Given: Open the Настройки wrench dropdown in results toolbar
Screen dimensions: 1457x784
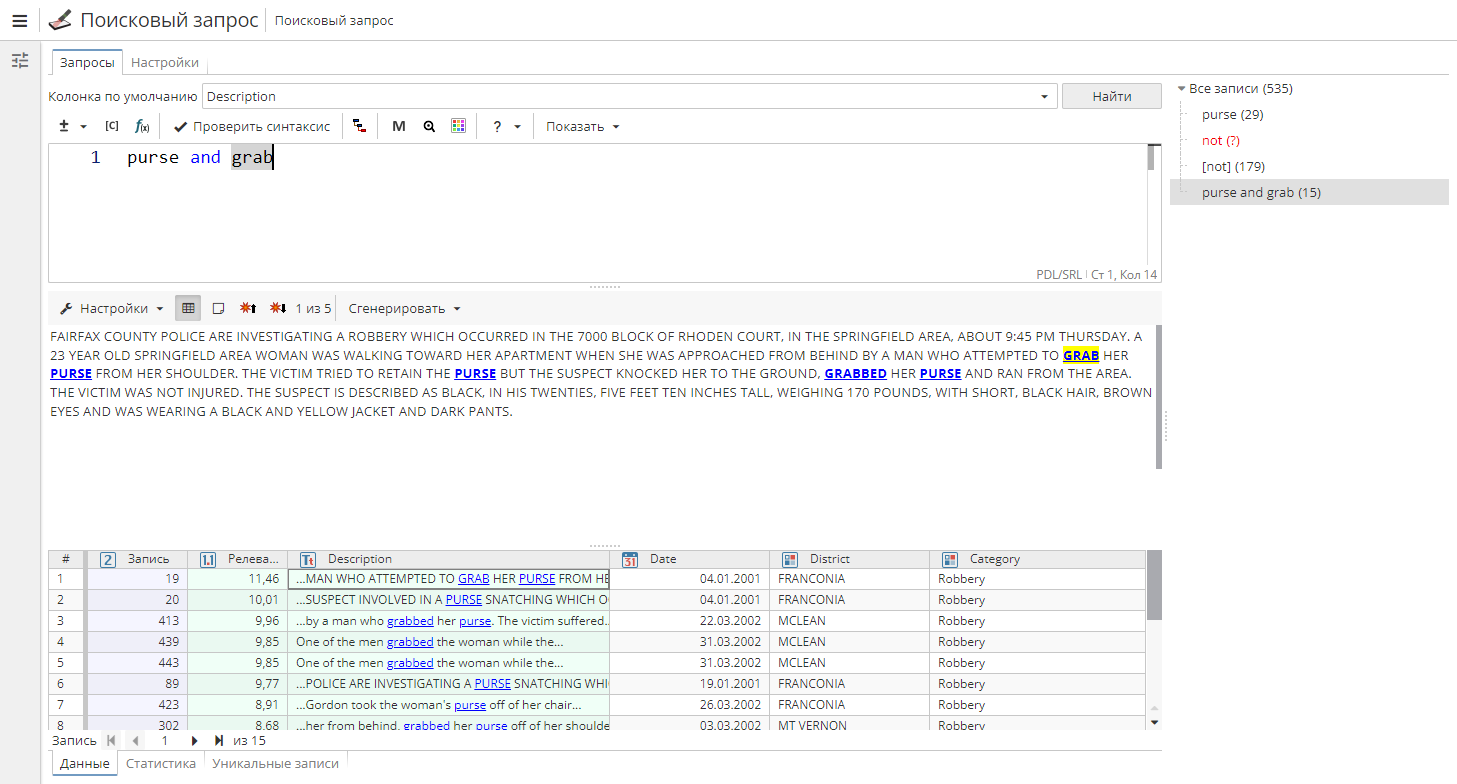Looking at the screenshot, I should click(x=111, y=308).
